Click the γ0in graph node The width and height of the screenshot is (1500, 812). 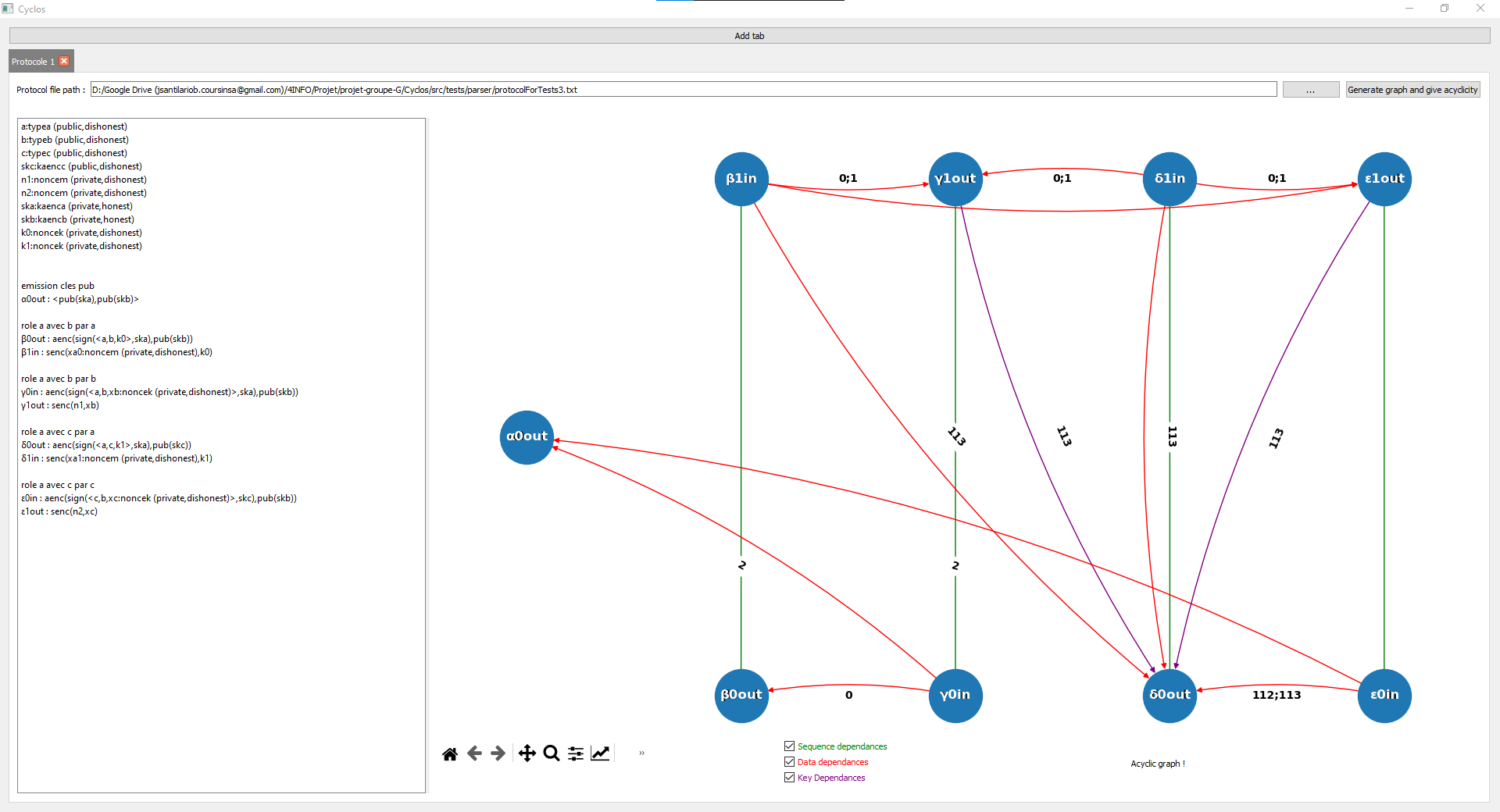pyautogui.click(x=955, y=695)
